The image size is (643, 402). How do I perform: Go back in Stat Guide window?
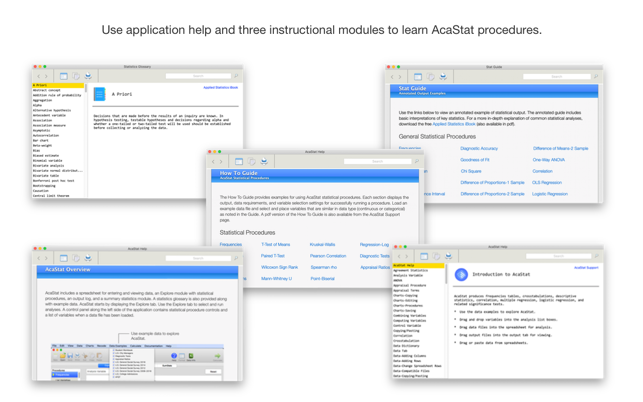[x=392, y=77]
